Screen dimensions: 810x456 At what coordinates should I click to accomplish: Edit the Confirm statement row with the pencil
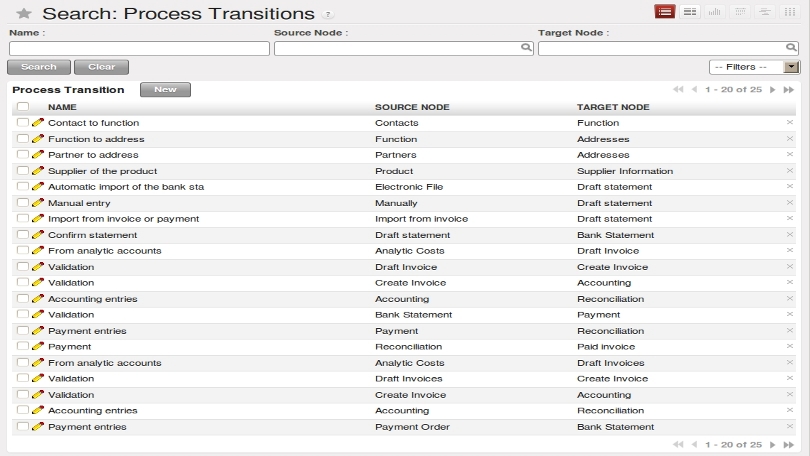[38, 234]
